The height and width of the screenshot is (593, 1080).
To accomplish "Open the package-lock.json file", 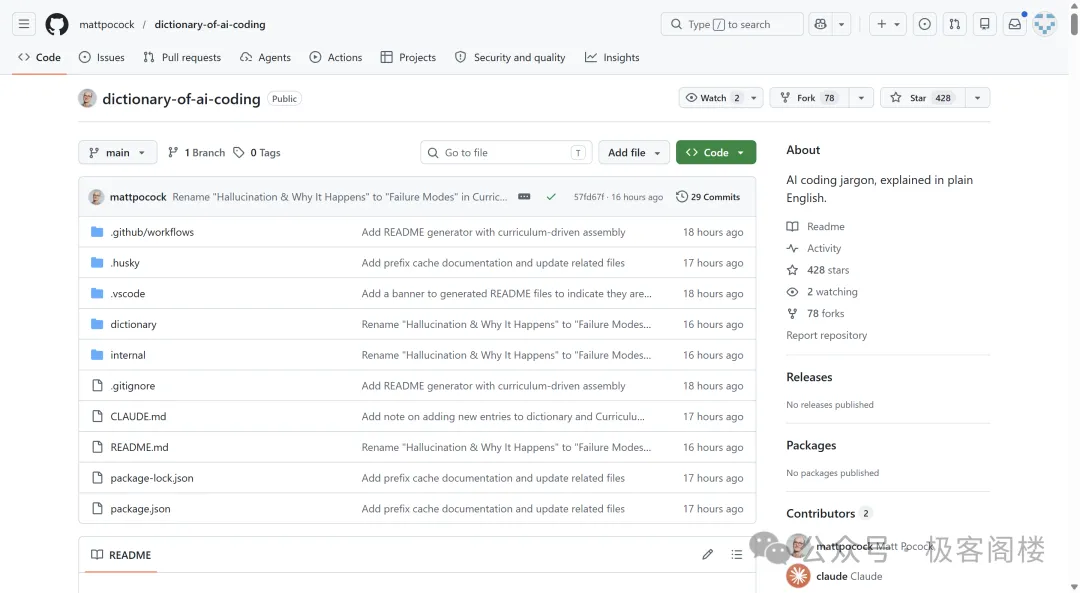I will [152, 478].
